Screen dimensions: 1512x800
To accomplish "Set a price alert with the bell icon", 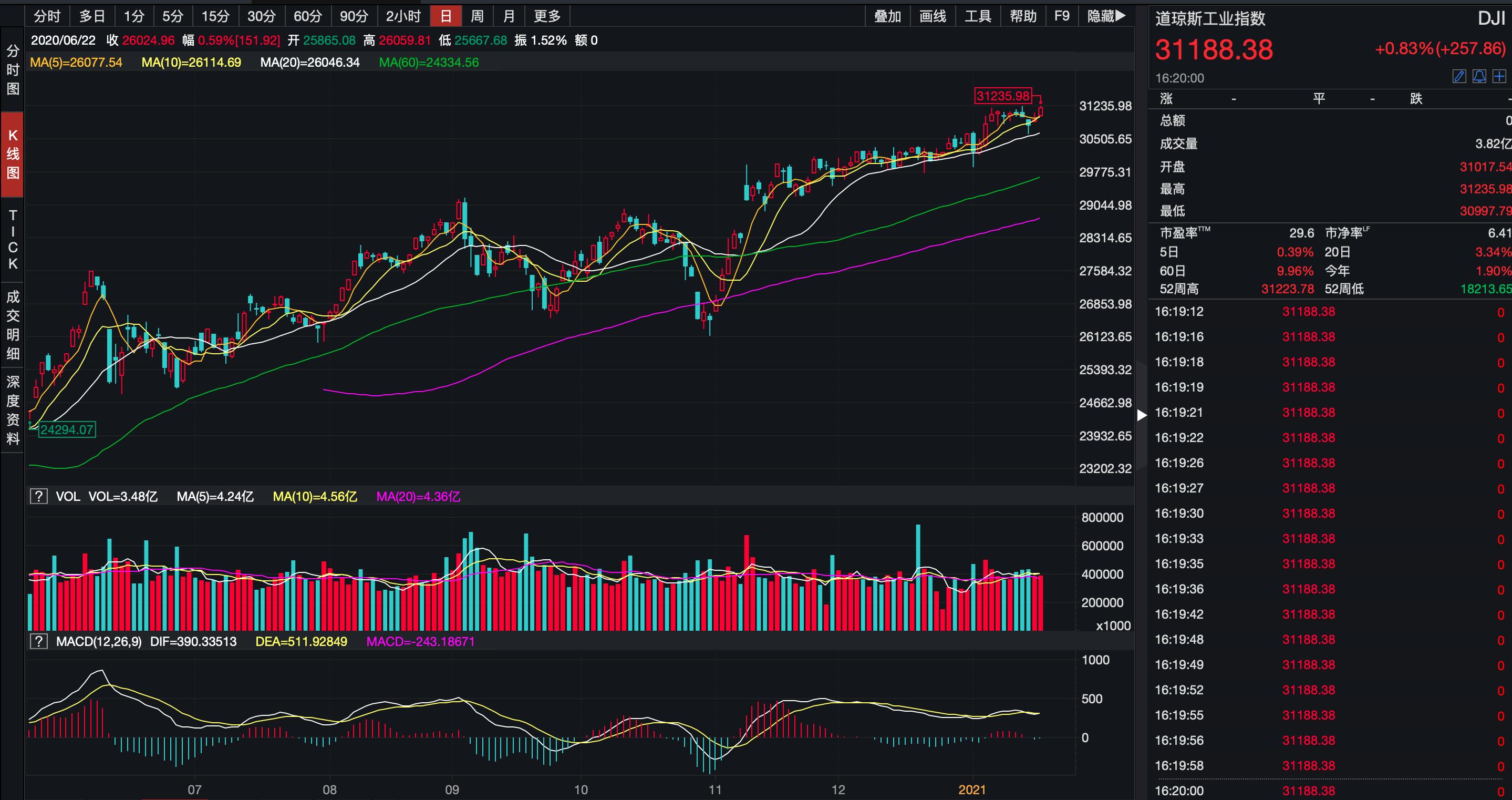I will [1479, 76].
